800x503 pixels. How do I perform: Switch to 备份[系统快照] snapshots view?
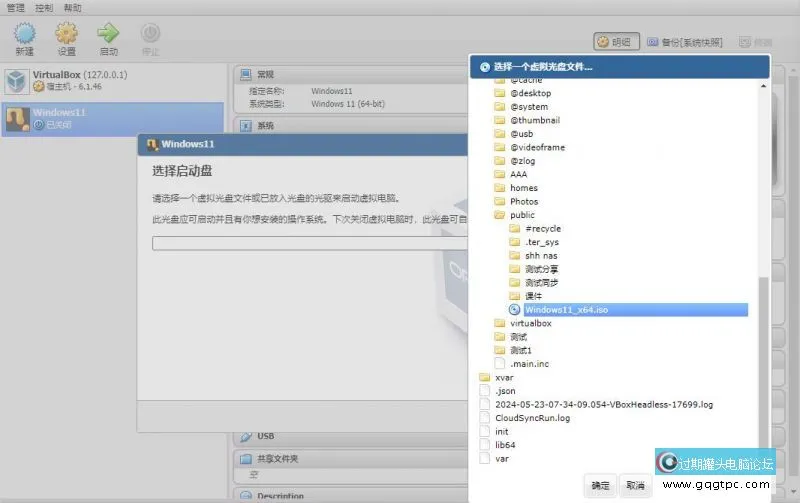point(685,42)
